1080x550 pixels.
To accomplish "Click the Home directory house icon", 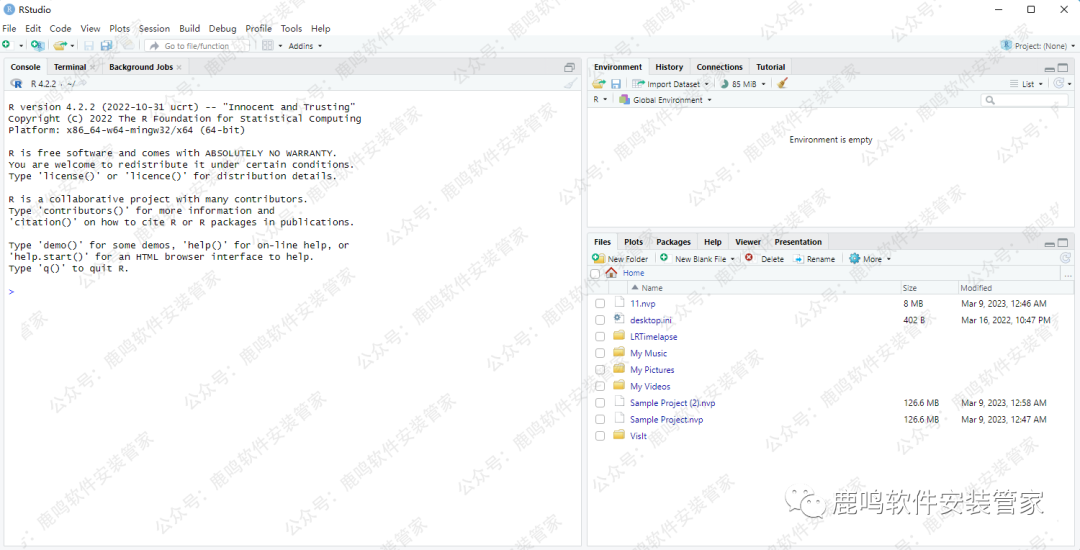I will tap(611, 273).
